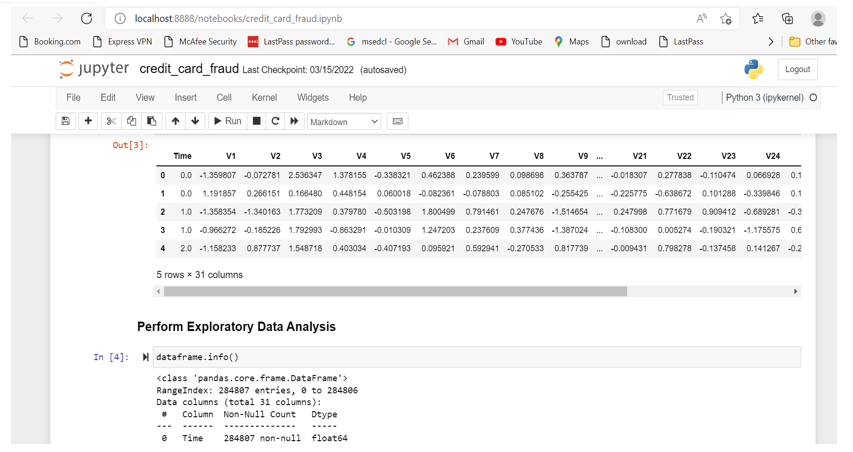The width and height of the screenshot is (853, 452).
Task: Open the Insert menu
Action: [186, 97]
